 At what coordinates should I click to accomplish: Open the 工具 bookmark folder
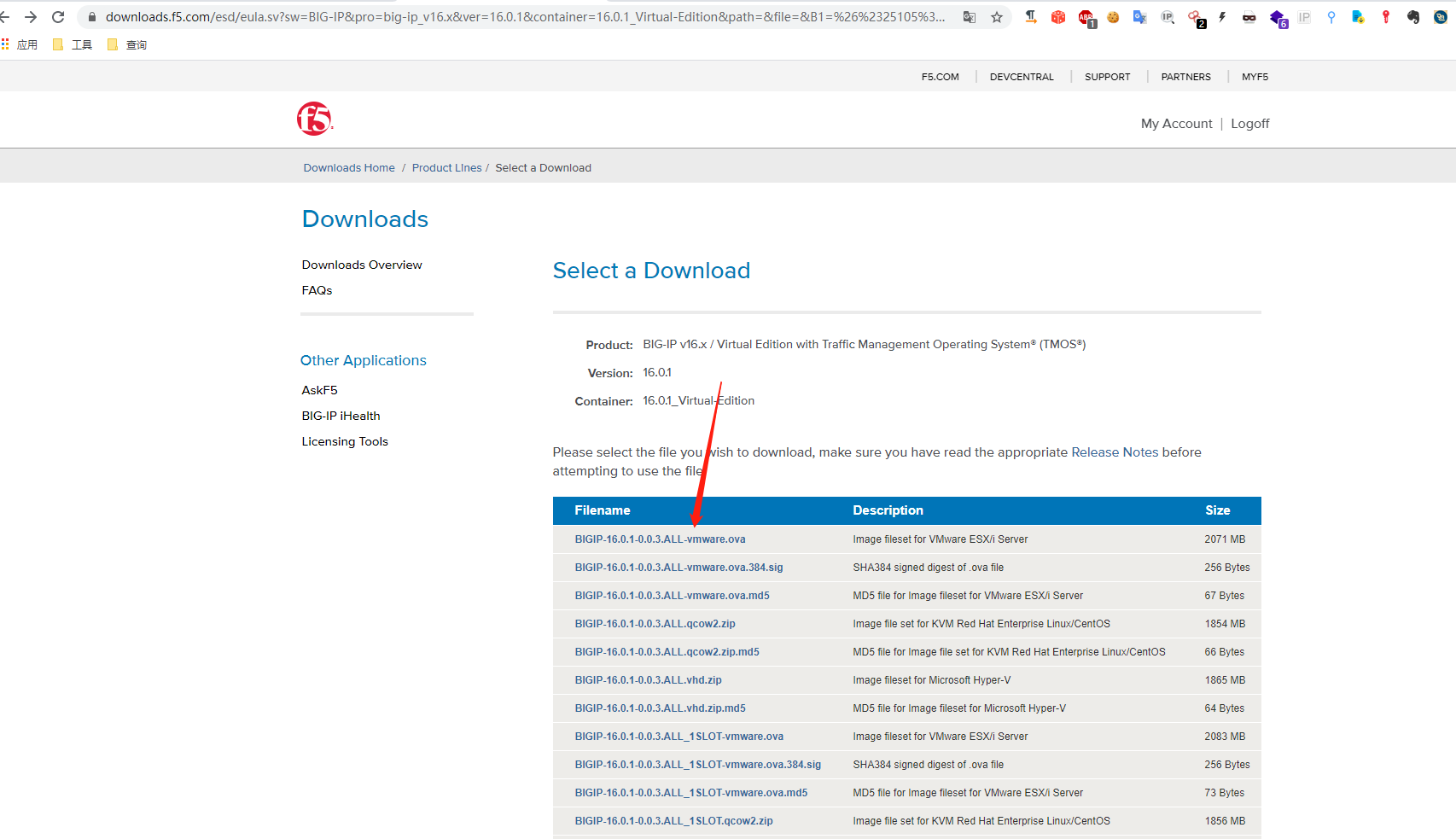point(73,44)
